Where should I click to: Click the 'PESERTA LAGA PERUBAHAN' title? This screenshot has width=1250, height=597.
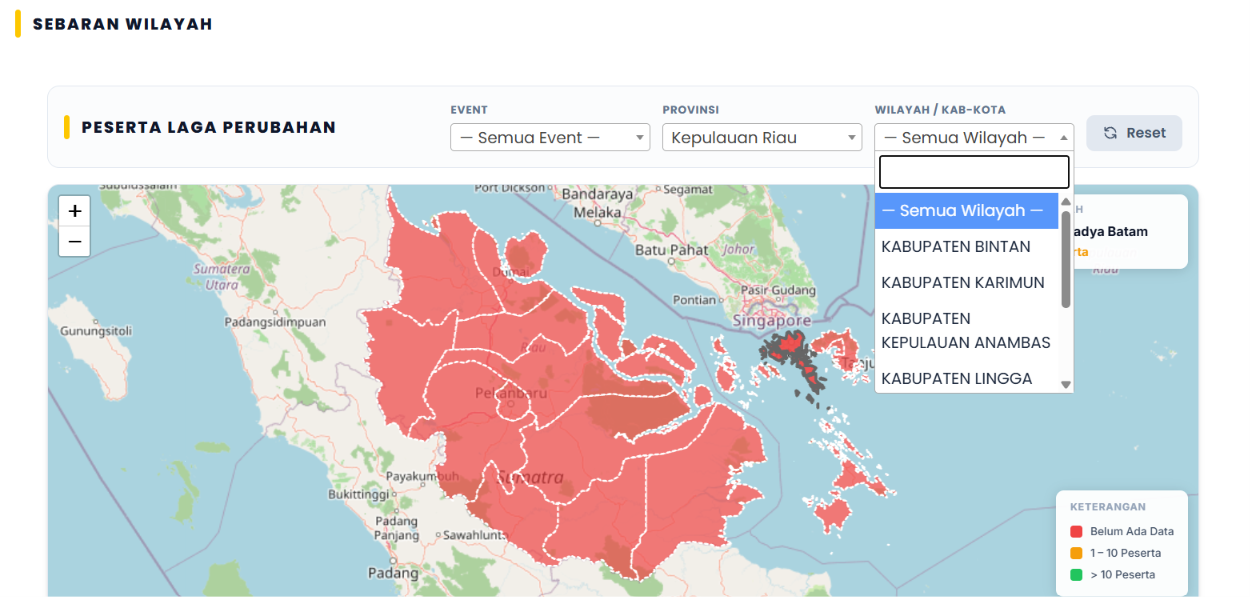209,127
